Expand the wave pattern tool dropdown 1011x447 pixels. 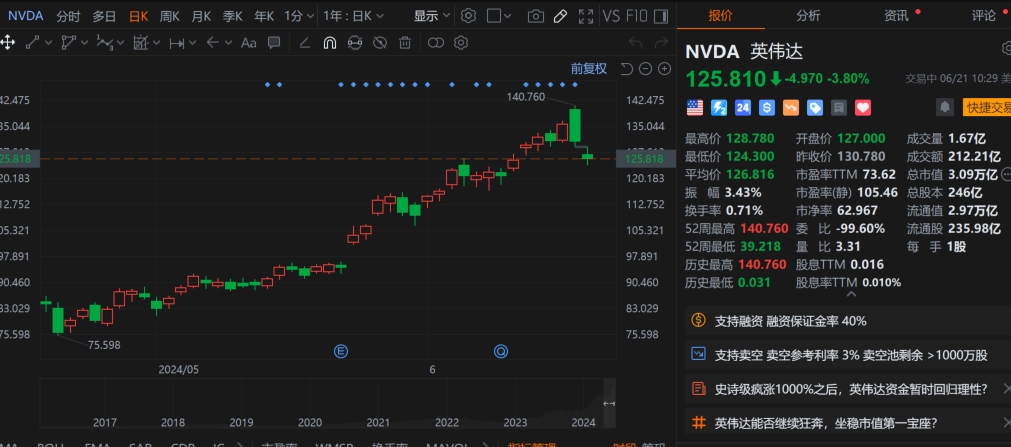pyautogui.click(x=121, y=43)
